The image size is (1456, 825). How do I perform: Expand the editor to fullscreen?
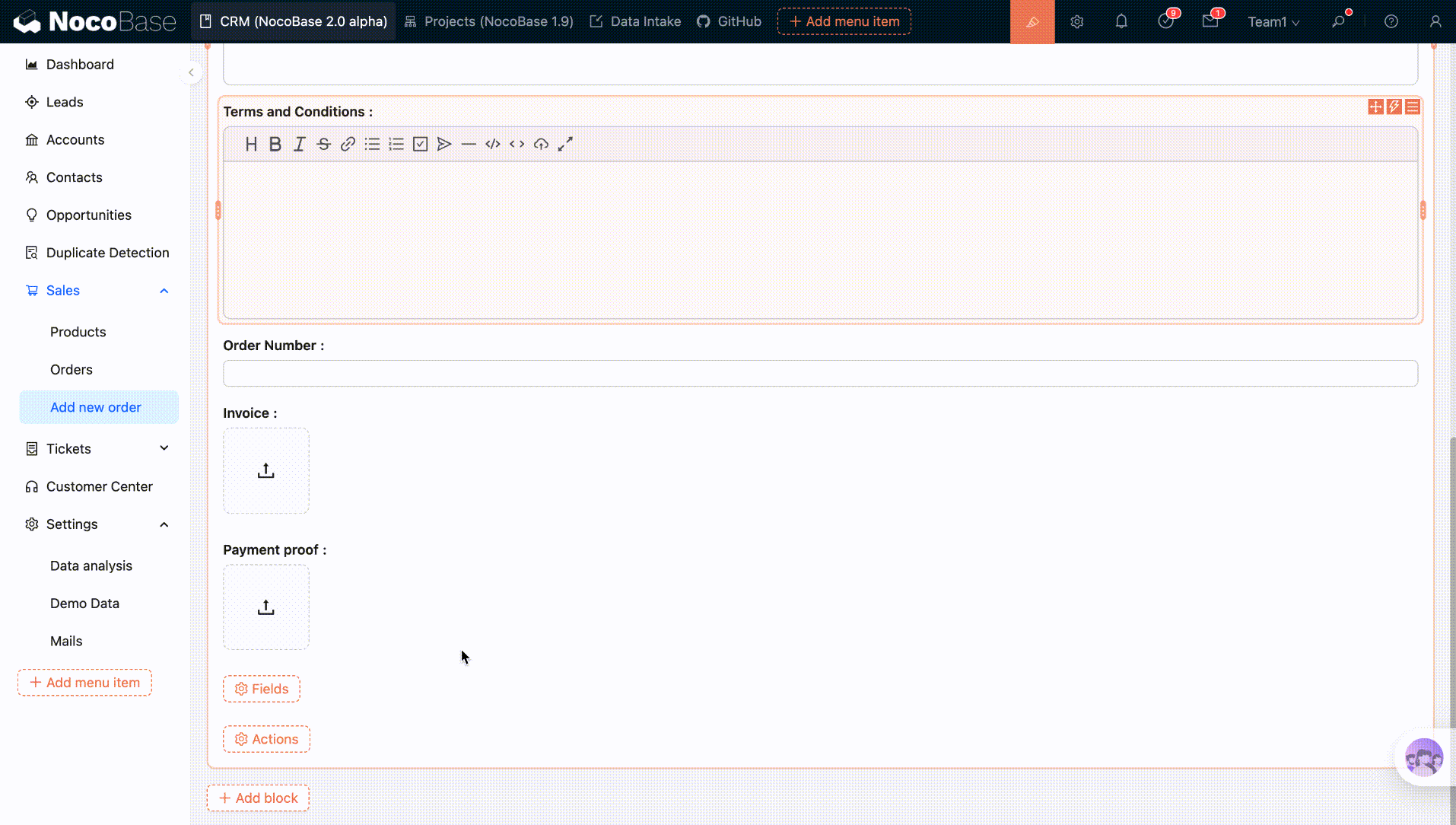(x=565, y=145)
